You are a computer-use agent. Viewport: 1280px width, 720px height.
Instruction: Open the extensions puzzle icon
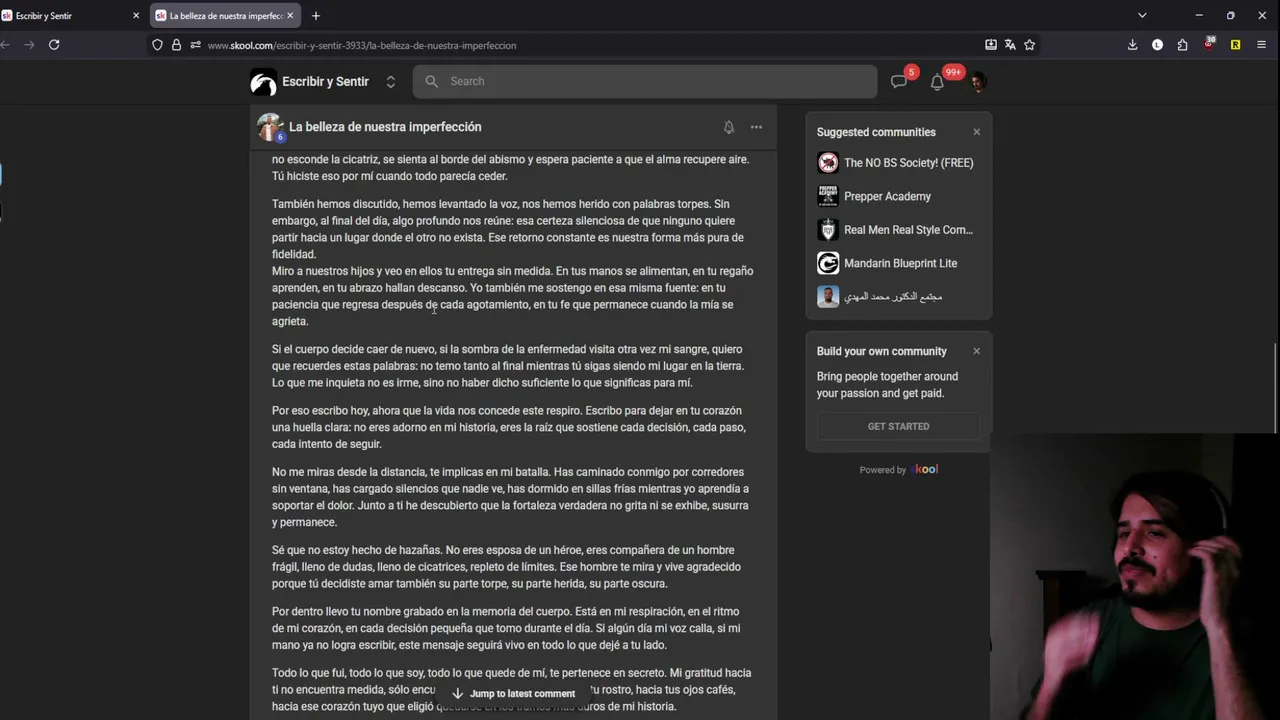click(x=1182, y=45)
